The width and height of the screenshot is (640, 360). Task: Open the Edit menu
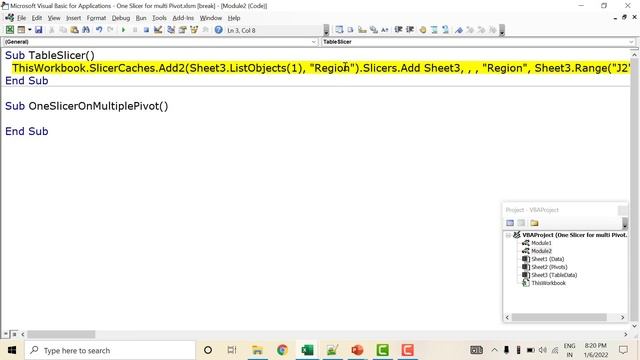(x=37, y=18)
